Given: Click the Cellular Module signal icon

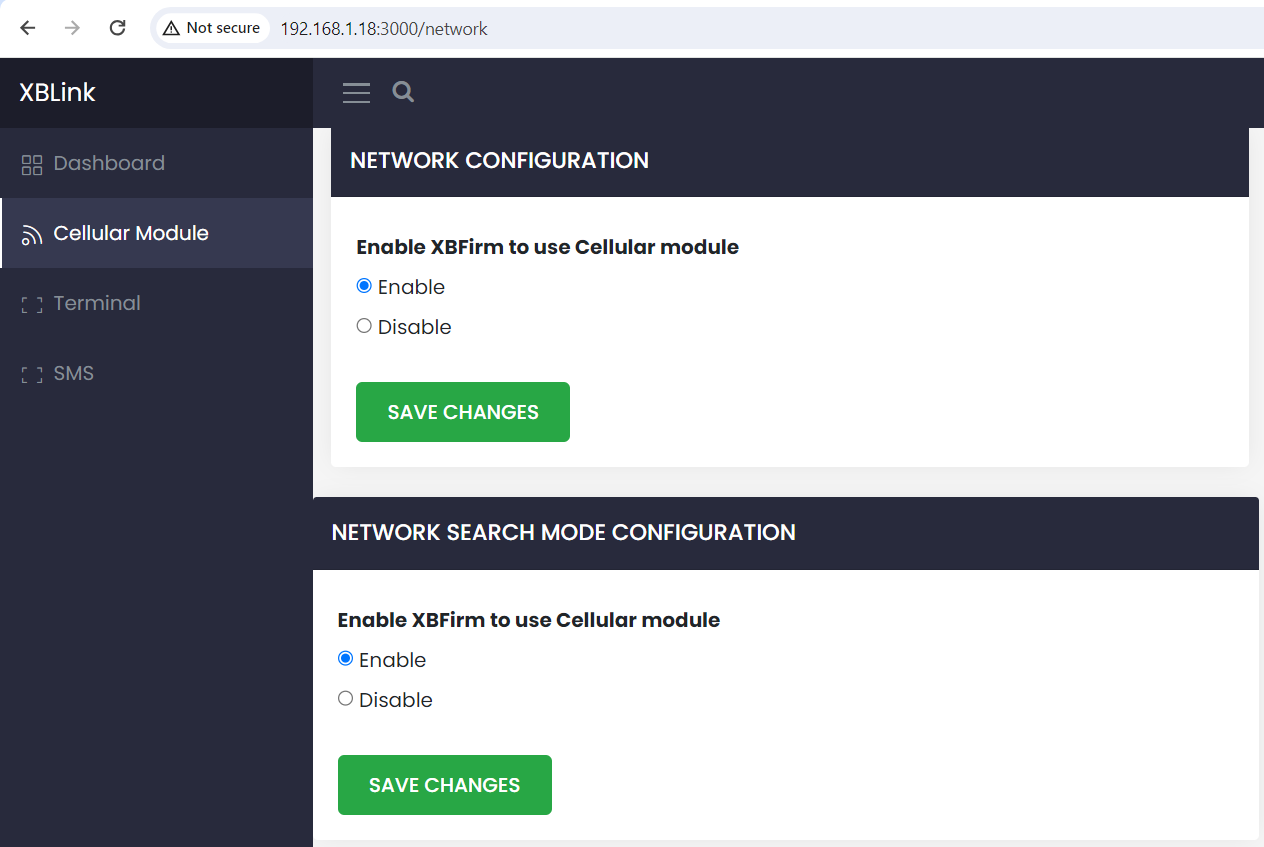Looking at the screenshot, I should [32, 234].
